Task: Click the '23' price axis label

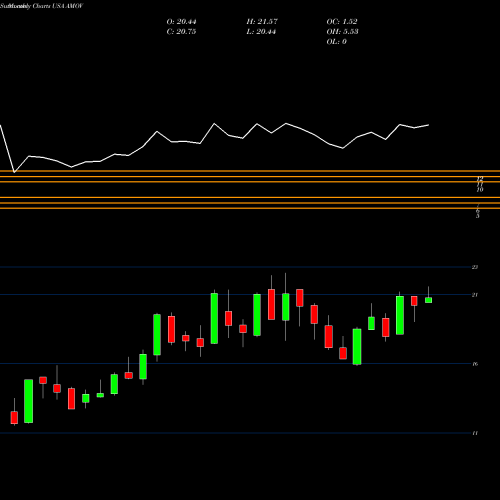Action: [475, 267]
